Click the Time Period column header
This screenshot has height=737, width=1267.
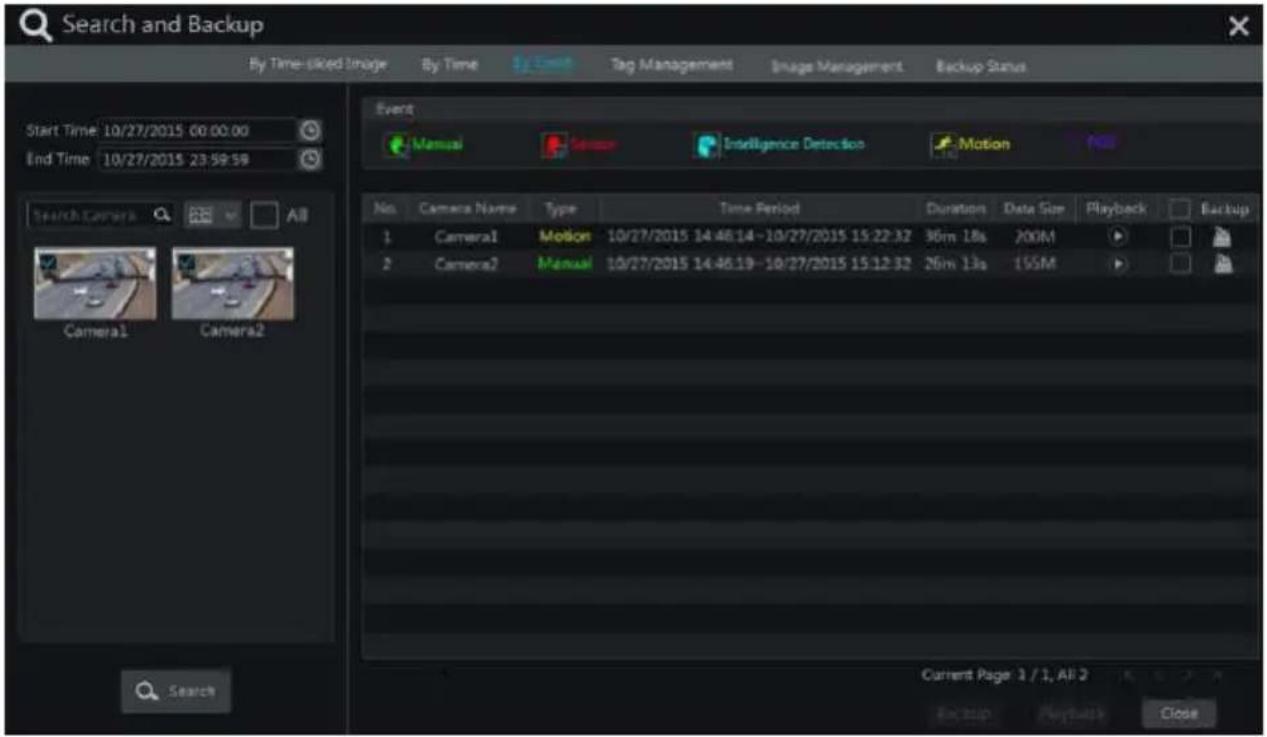pyautogui.click(x=759, y=209)
